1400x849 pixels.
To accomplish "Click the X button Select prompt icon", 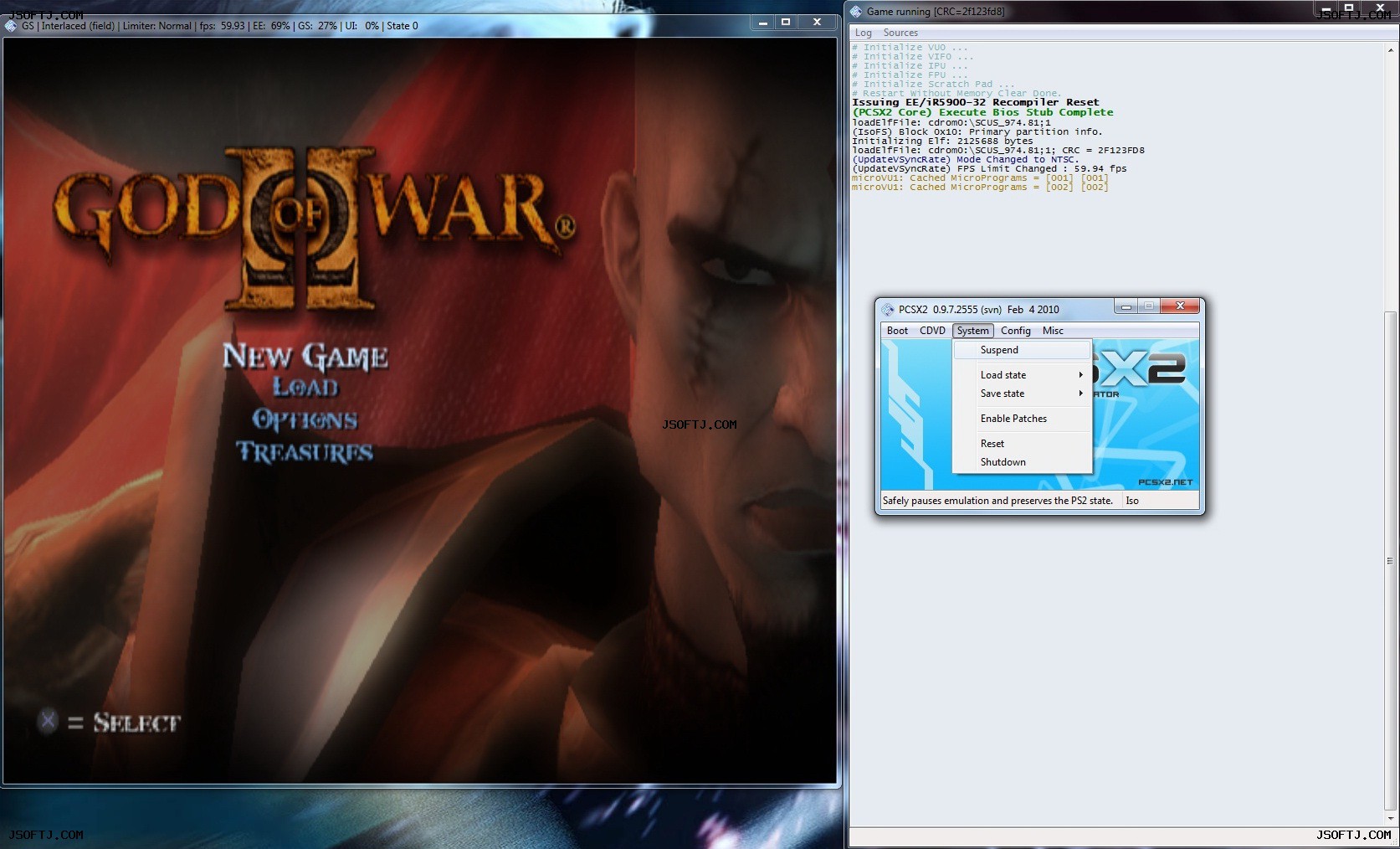I will [48, 721].
